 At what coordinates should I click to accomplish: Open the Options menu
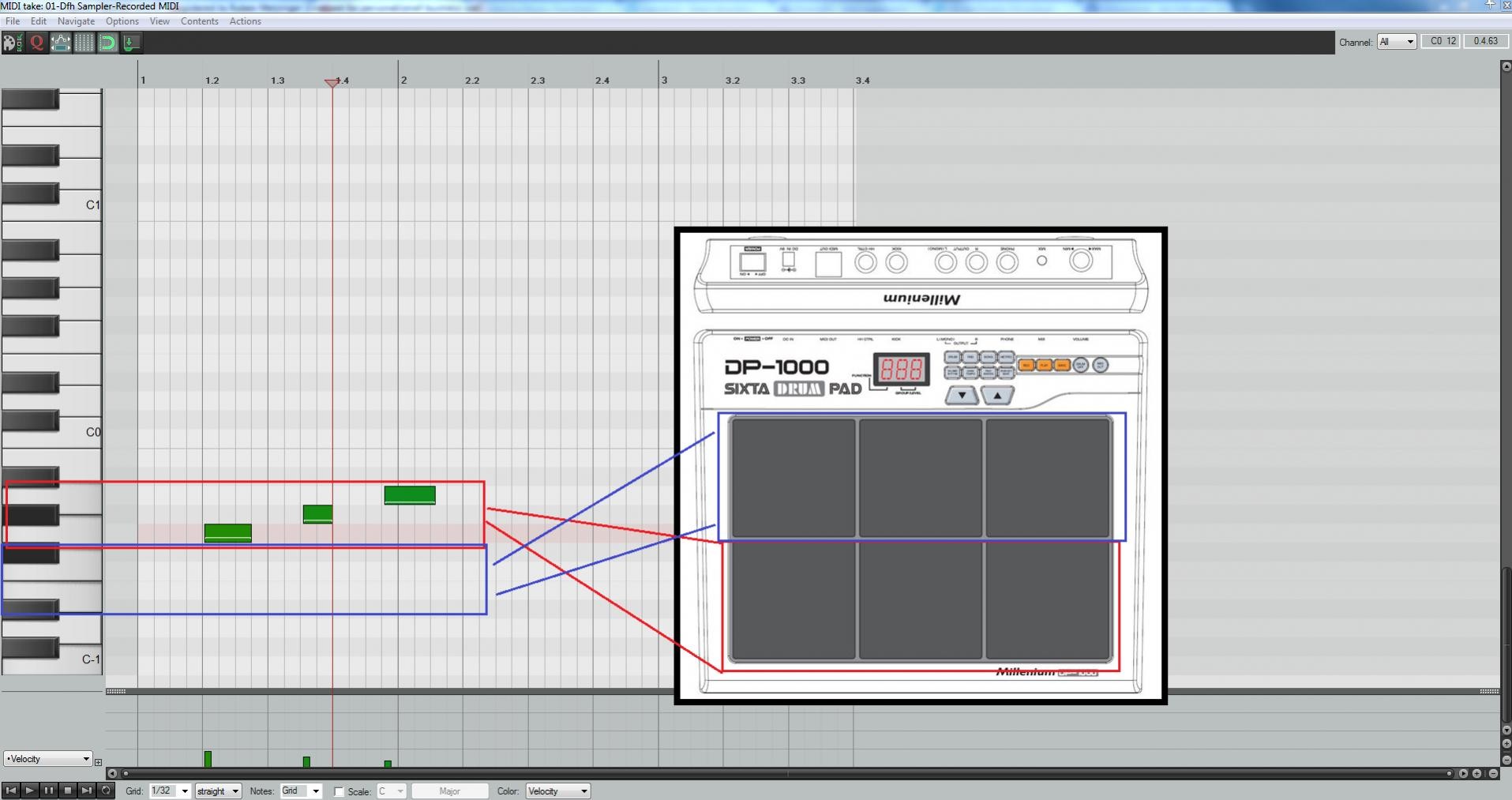[x=122, y=21]
